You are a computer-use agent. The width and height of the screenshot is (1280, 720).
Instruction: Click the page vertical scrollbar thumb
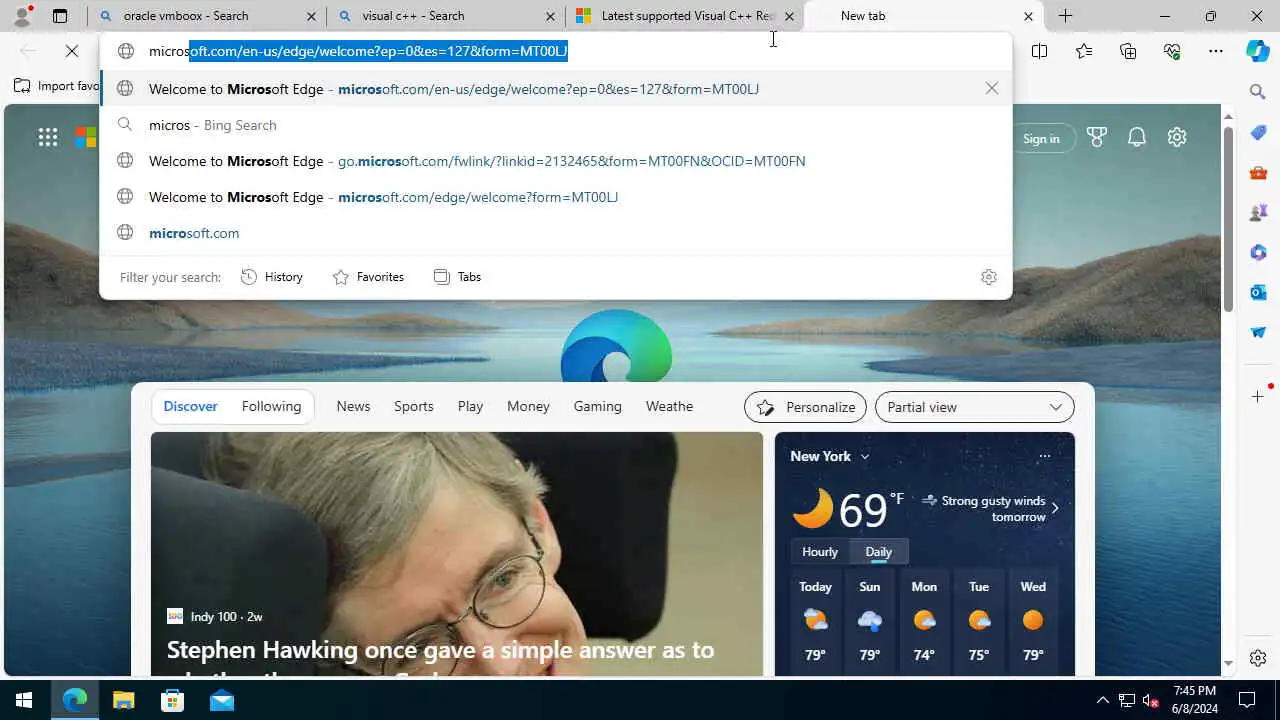1229,217
